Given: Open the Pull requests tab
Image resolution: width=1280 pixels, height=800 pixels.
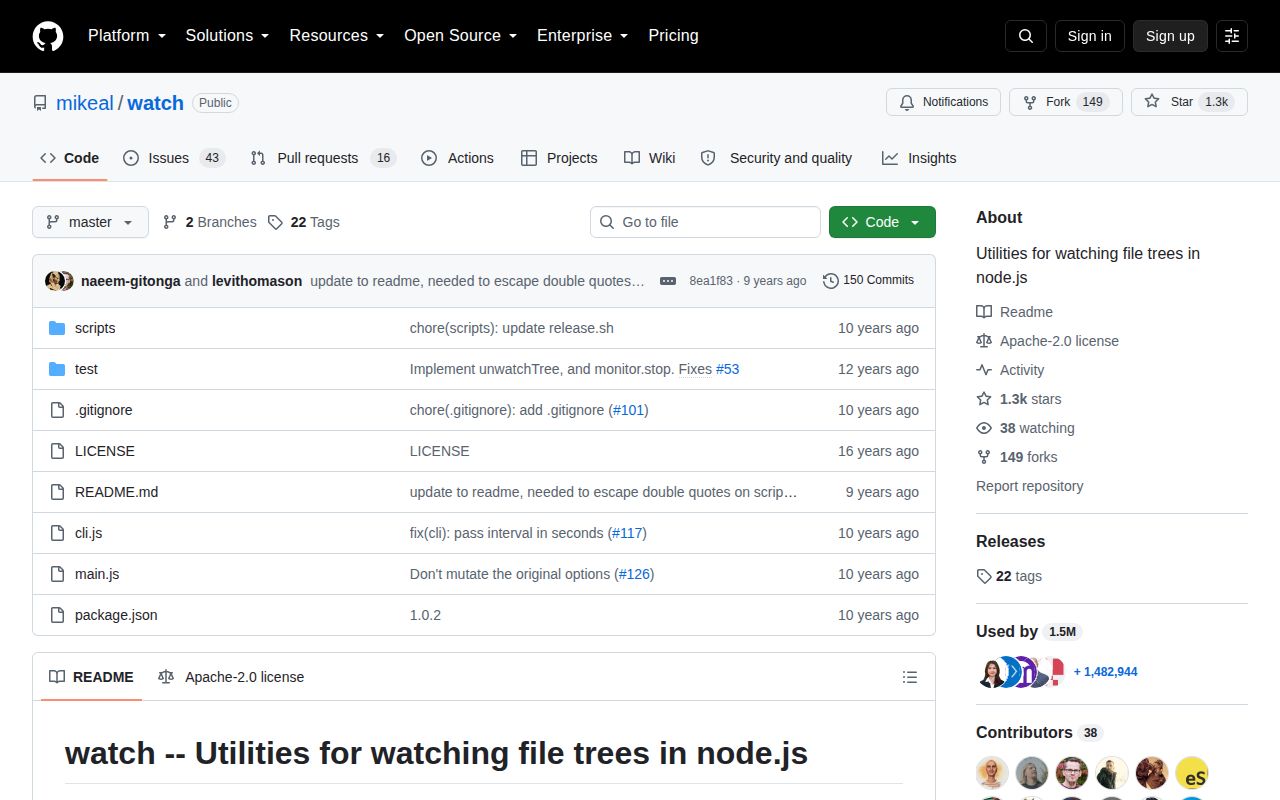Looking at the screenshot, I should pyautogui.click(x=323, y=158).
